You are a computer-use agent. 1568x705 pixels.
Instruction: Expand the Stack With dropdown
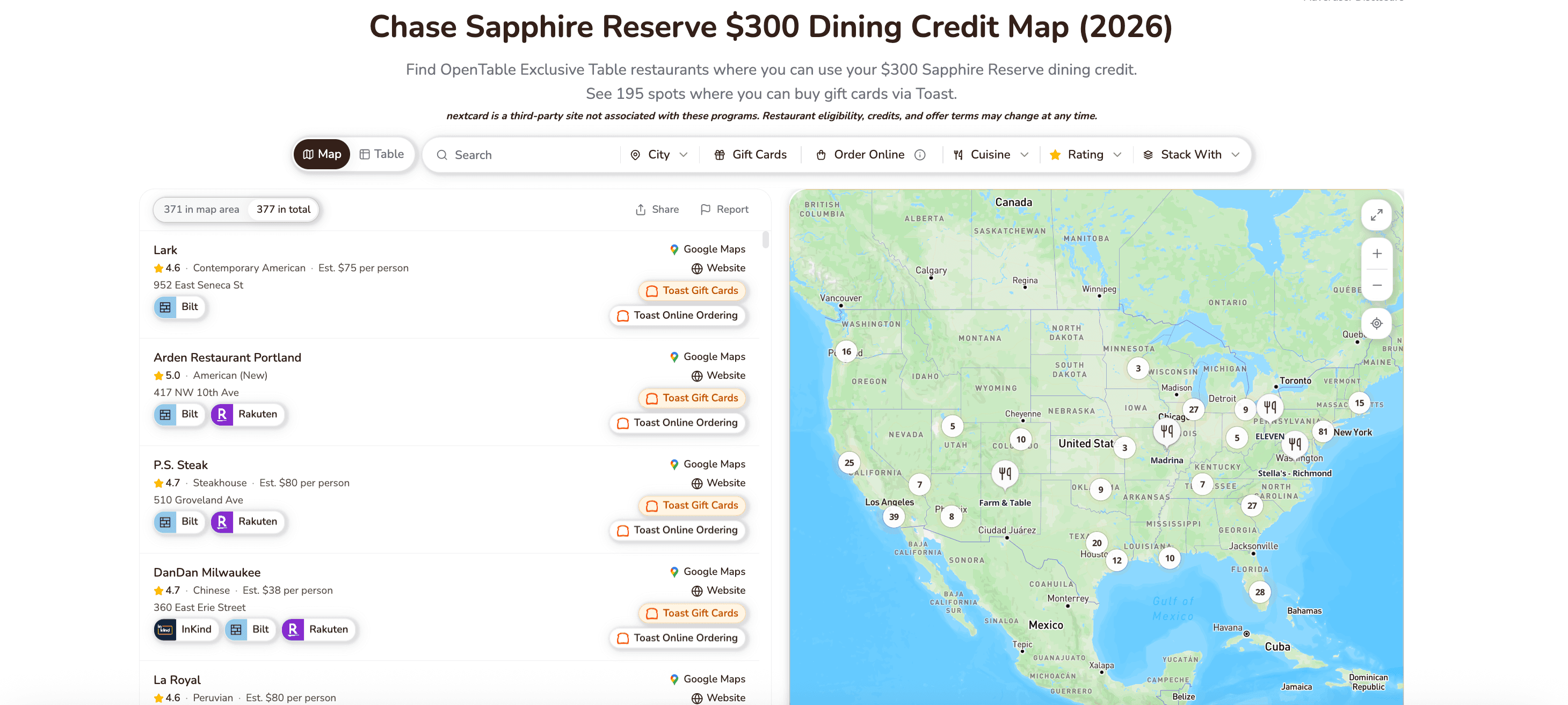pyautogui.click(x=1190, y=155)
